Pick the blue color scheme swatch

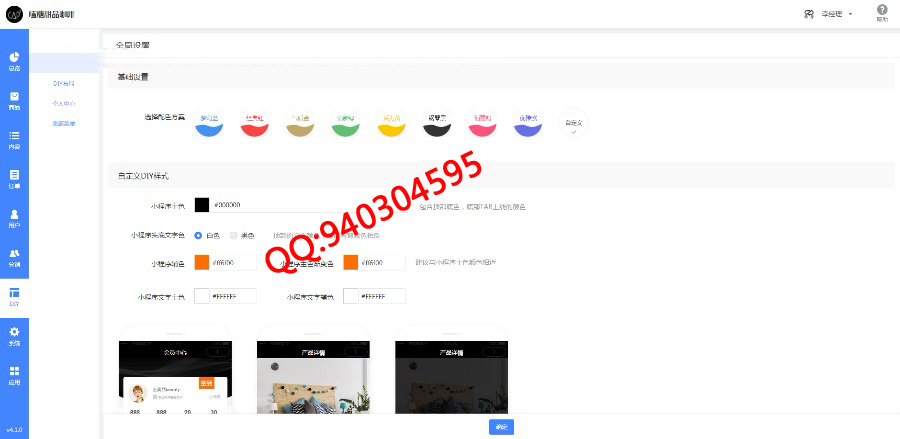coord(208,124)
